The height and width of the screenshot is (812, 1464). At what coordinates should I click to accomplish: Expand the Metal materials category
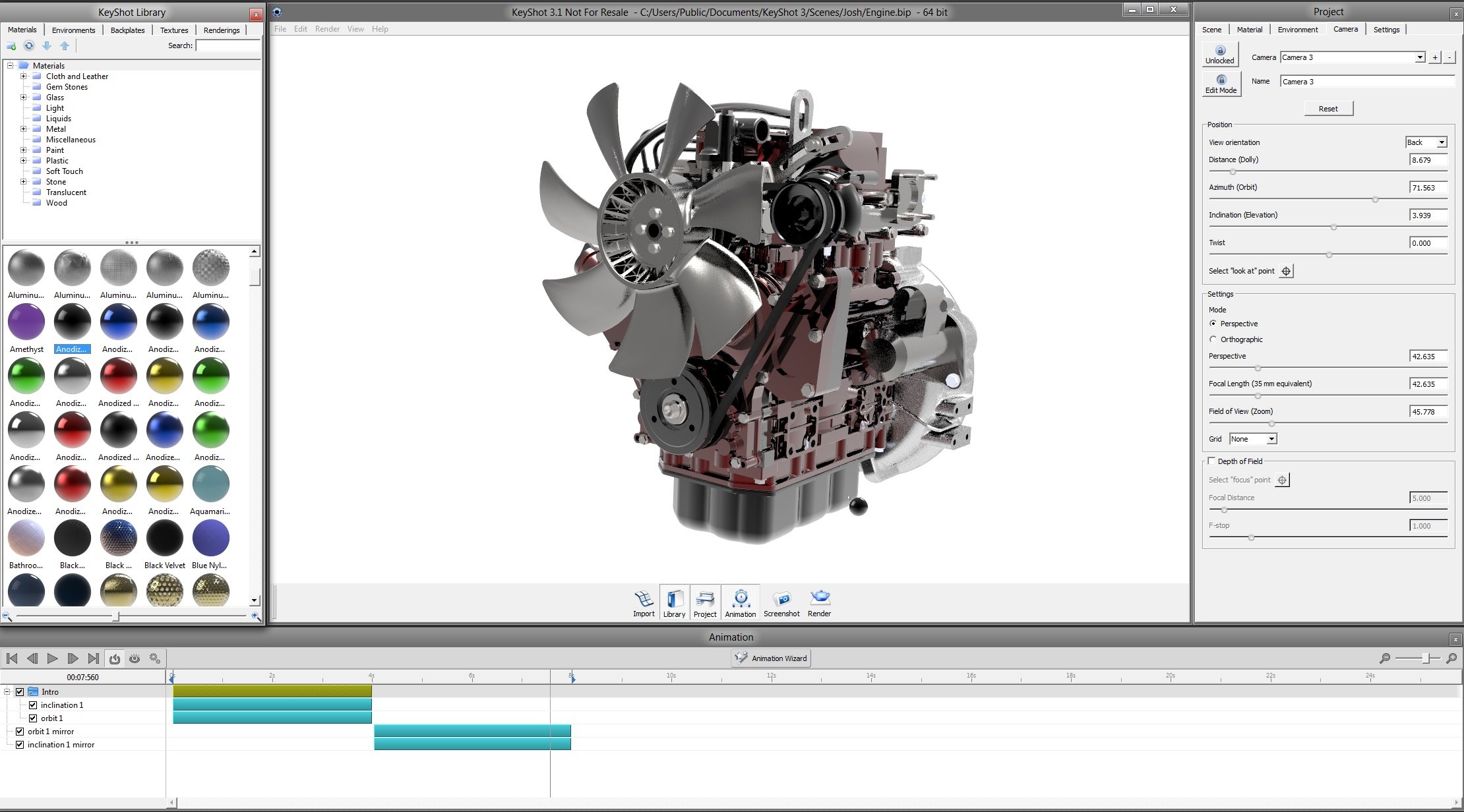coord(22,128)
